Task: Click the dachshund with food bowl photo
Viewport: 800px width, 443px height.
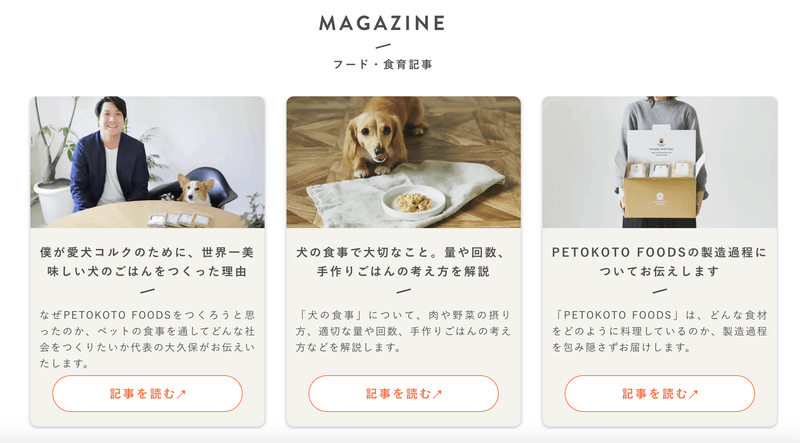Action: pos(404,162)
